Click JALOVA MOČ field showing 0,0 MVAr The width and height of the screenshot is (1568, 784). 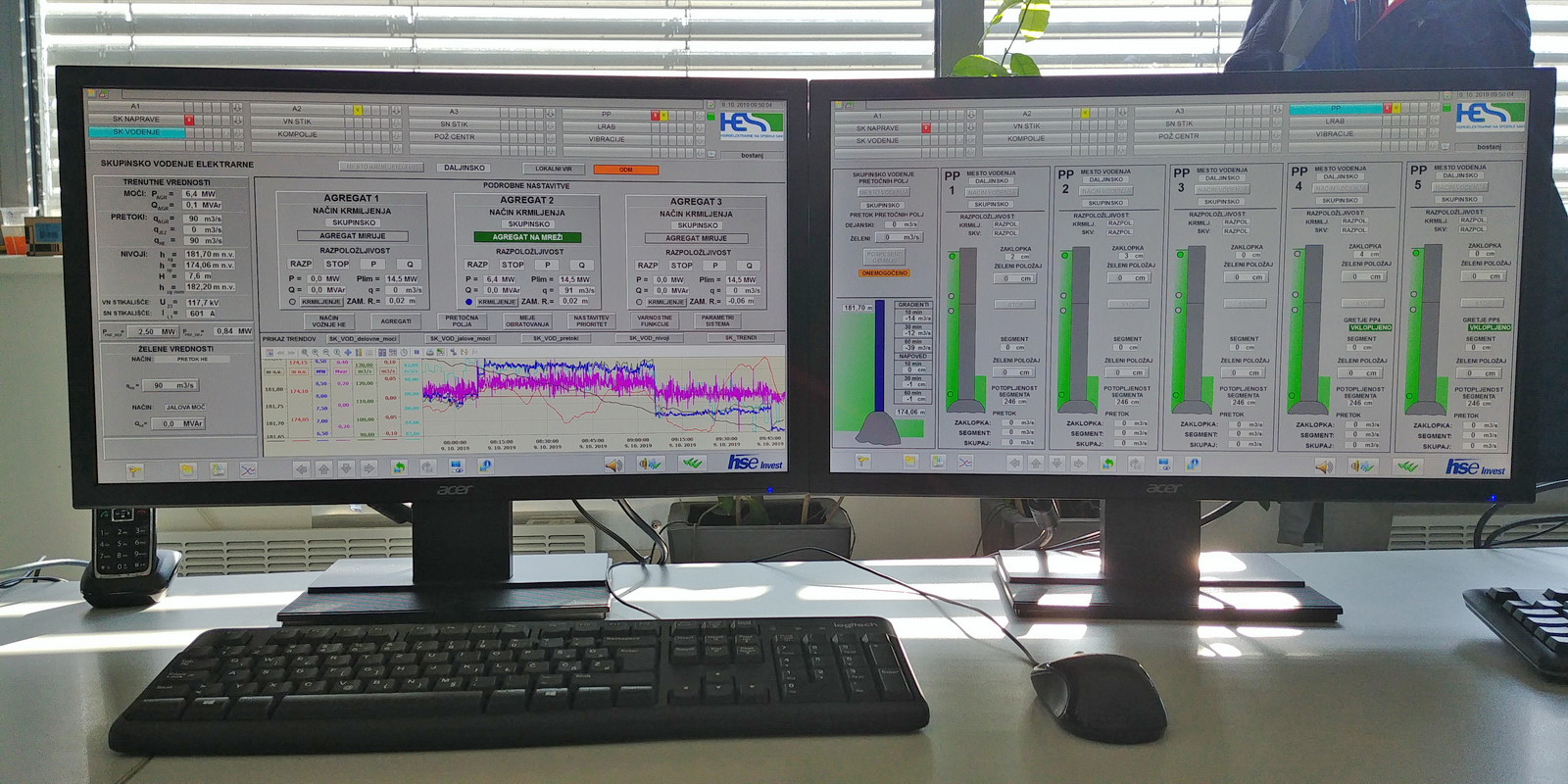pyautogui.click(x=177, y=423)
